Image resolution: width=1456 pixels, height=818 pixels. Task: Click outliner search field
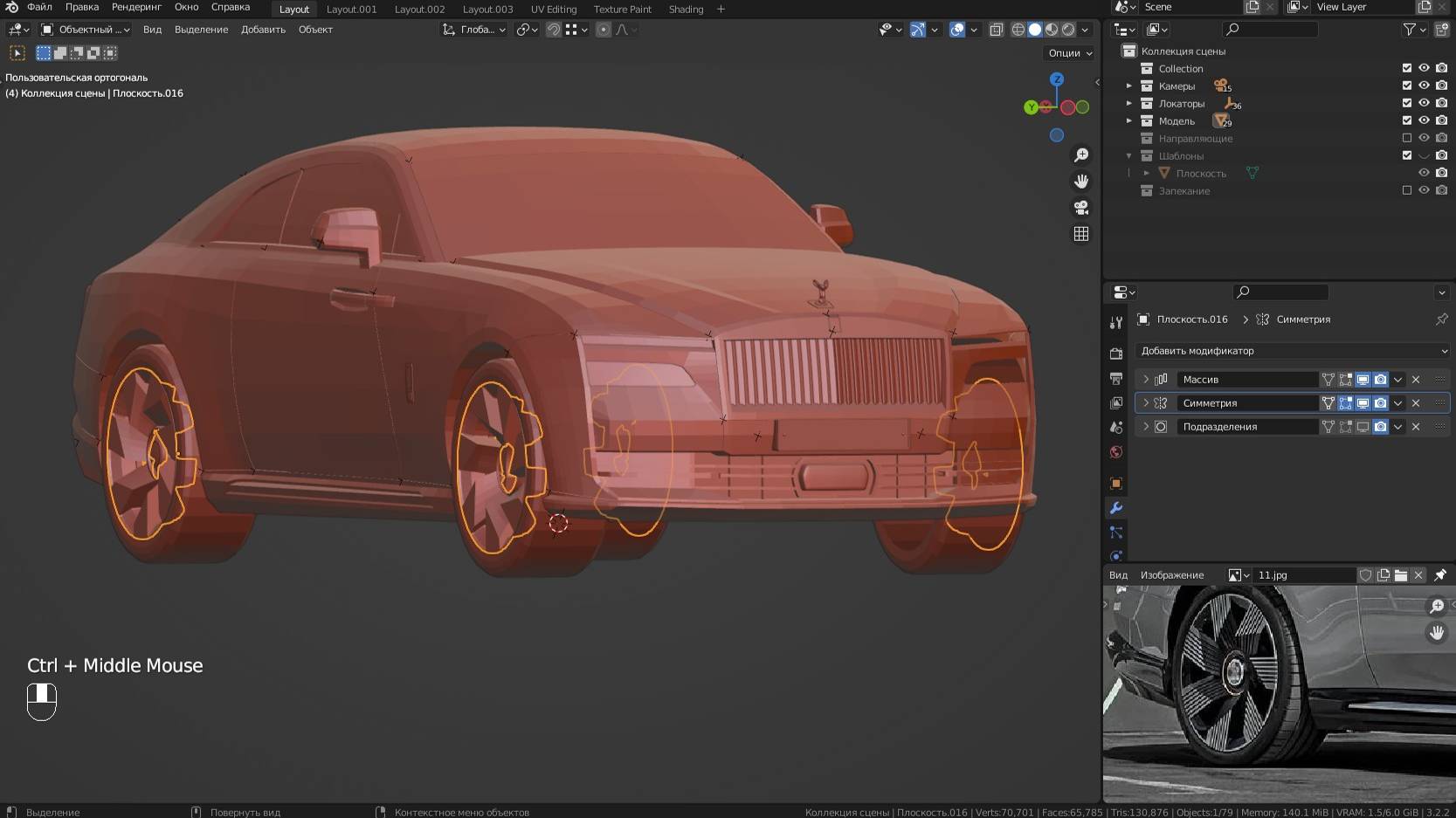(x=1271, y=29)
